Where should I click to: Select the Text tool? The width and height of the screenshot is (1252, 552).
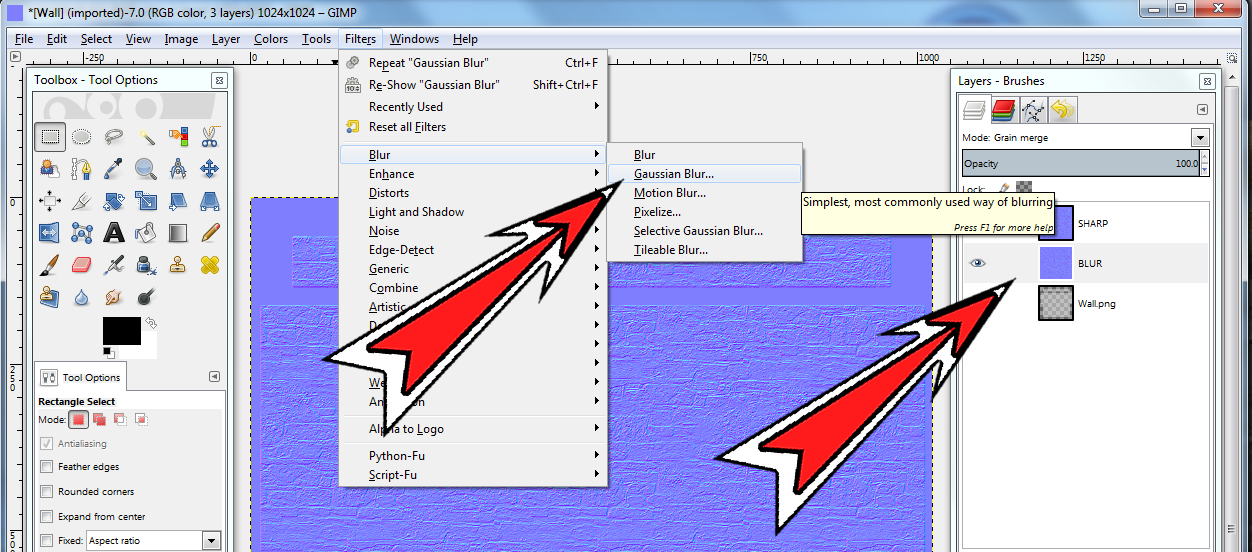(114, 233)
